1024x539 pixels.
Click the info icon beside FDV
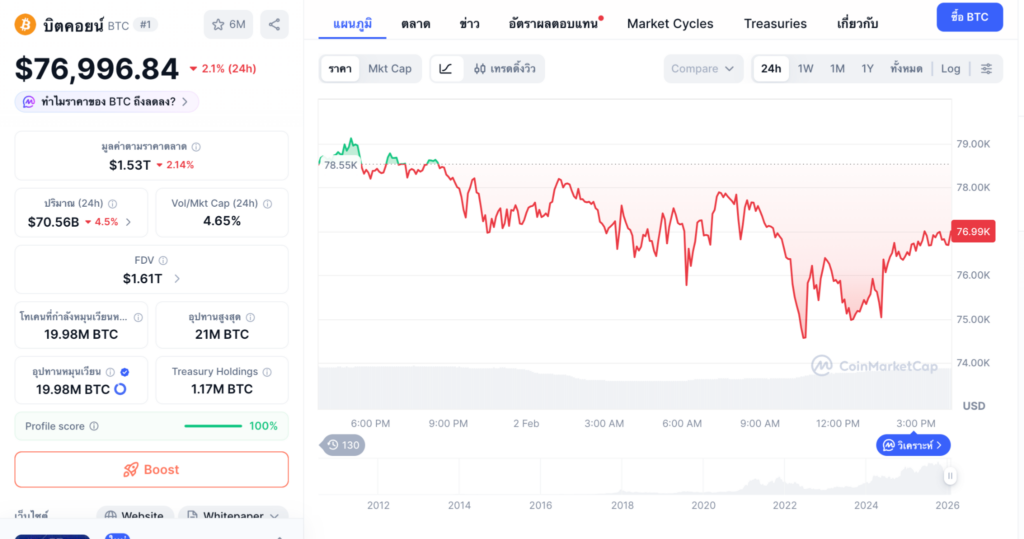coord(163,261)
